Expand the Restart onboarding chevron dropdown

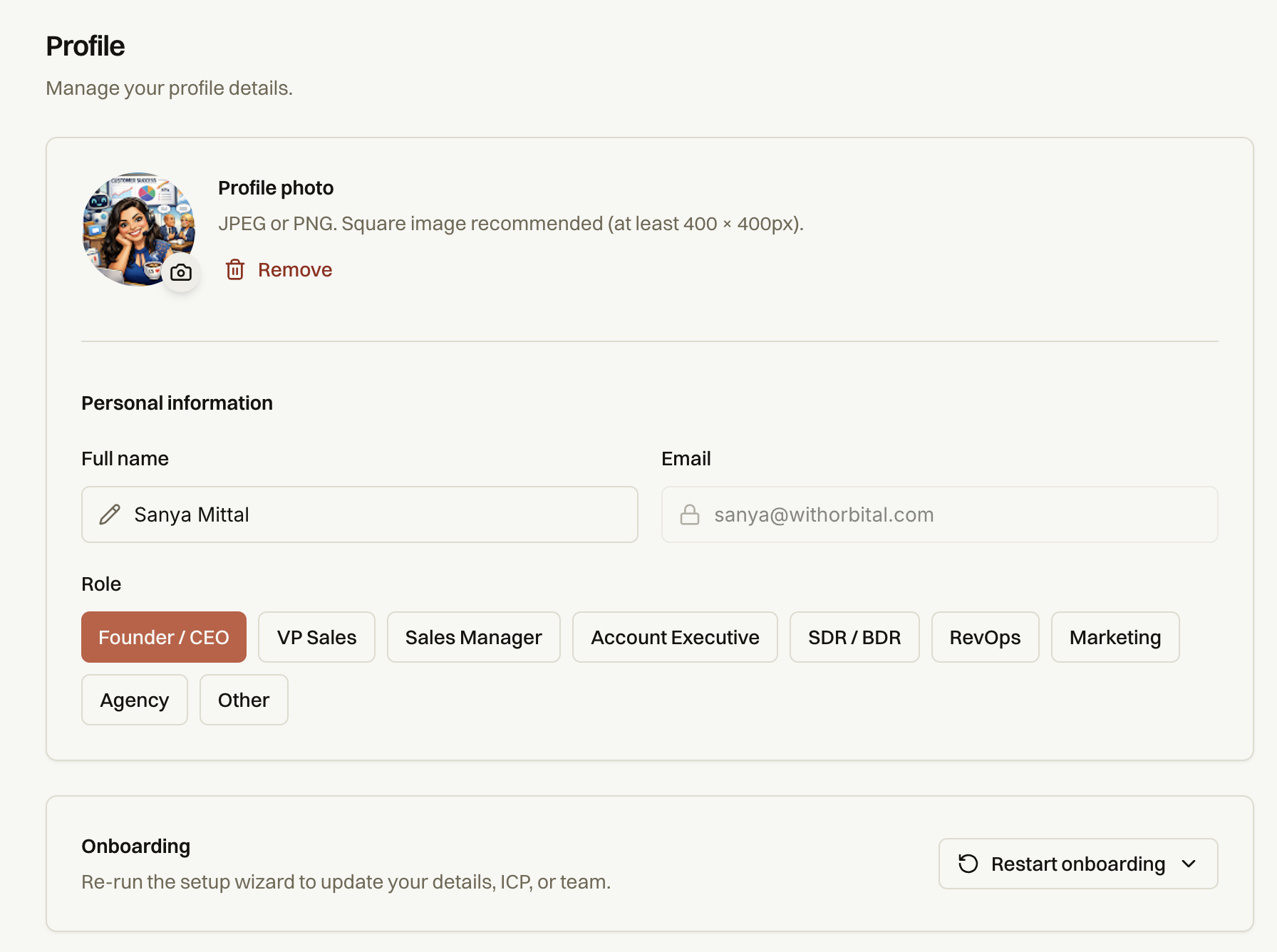1189,864
